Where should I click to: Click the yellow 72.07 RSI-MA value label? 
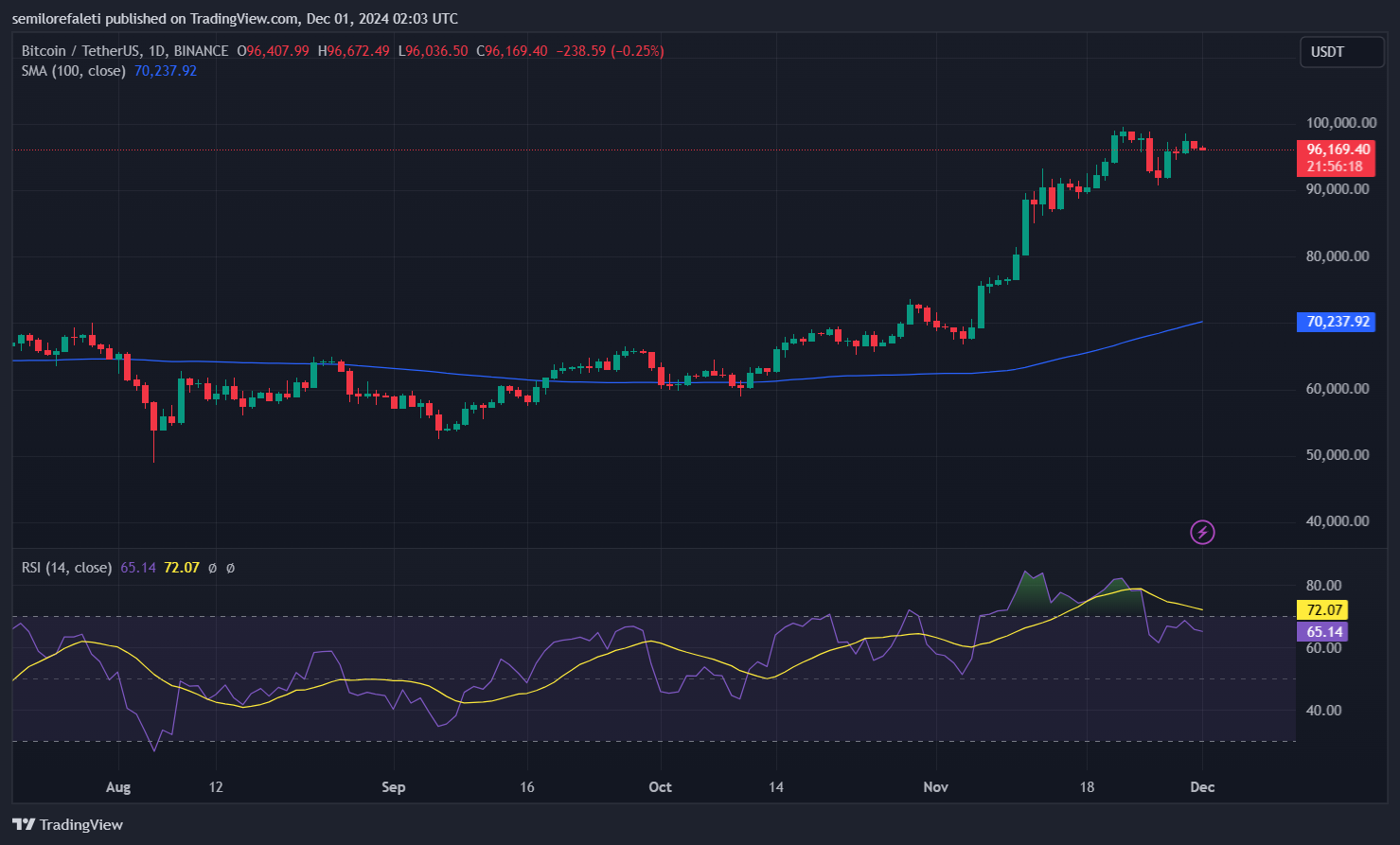pyautogui.click(x=1322, y=610)
